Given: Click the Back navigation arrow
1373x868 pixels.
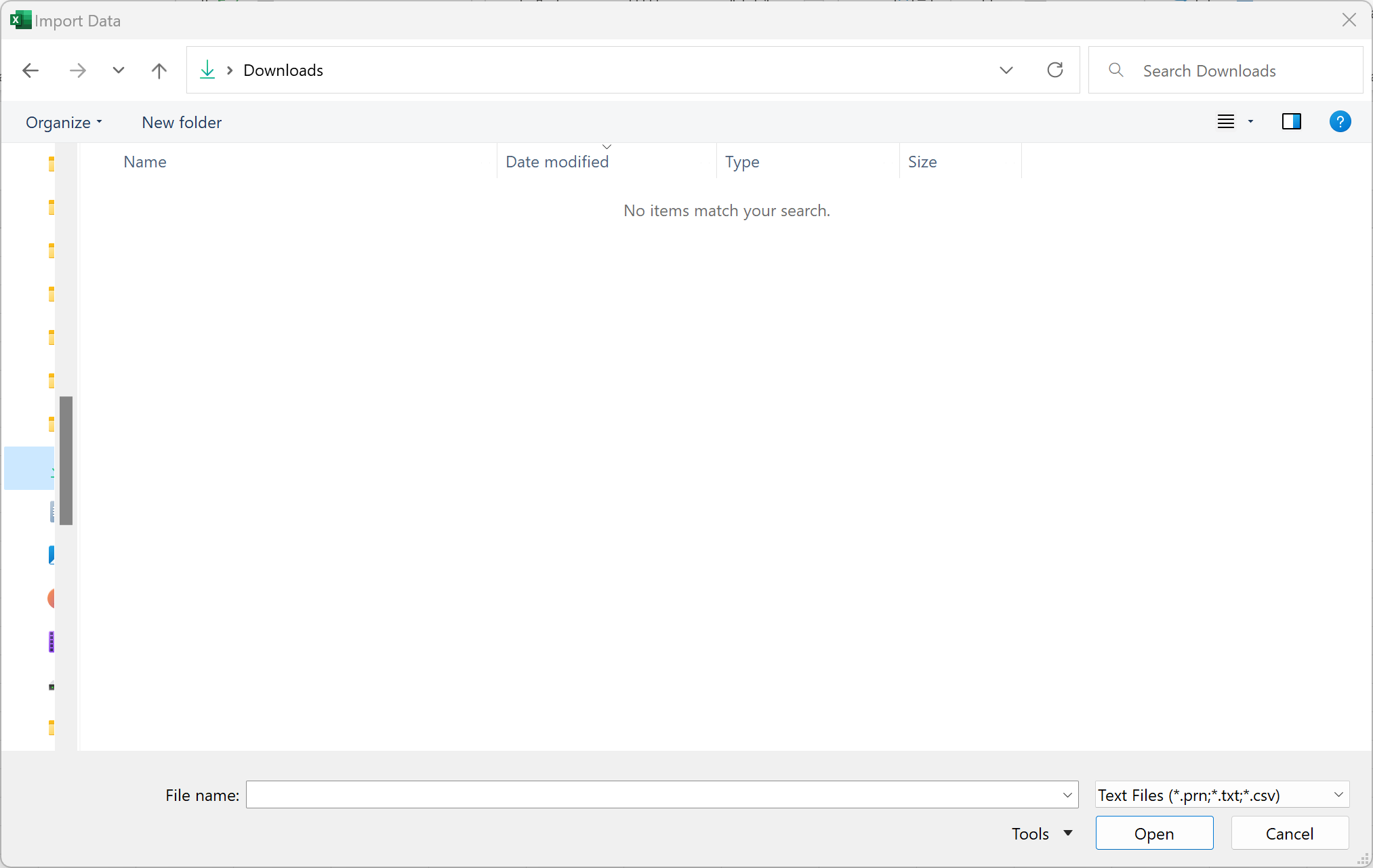Looking at the screenshot, I should (x=30, y=70).
